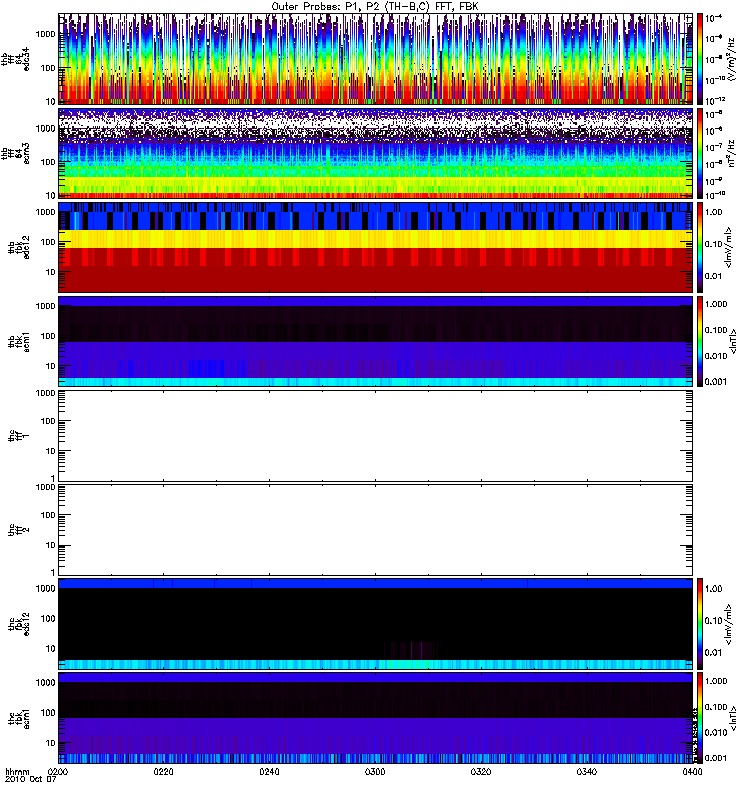This screenshot has height=800, width=750.
Task: Click the 0340 time axis label
Action: 587,772
